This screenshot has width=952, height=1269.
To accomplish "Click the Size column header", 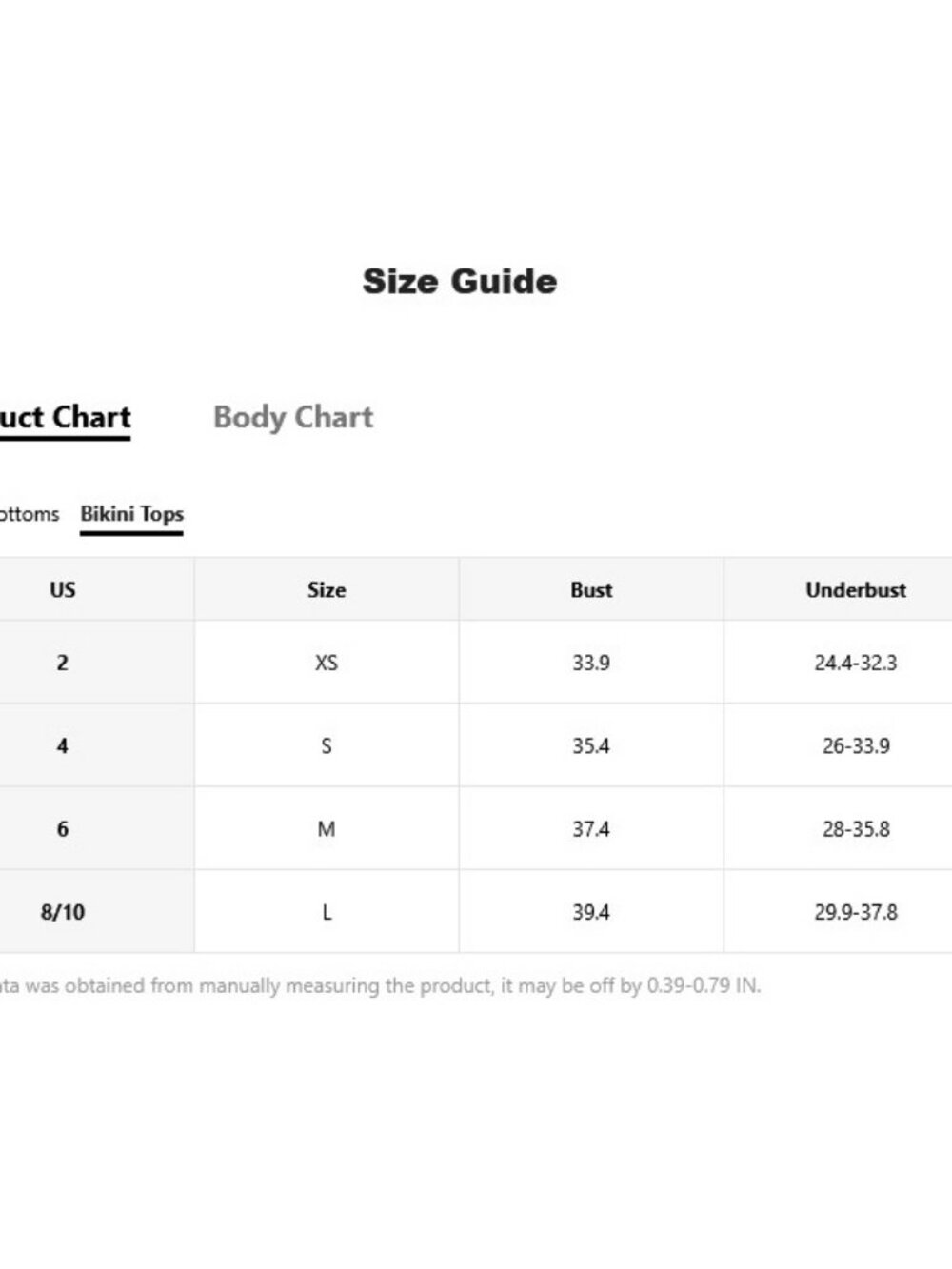I will pyautogui.click(x=327, y=589).
